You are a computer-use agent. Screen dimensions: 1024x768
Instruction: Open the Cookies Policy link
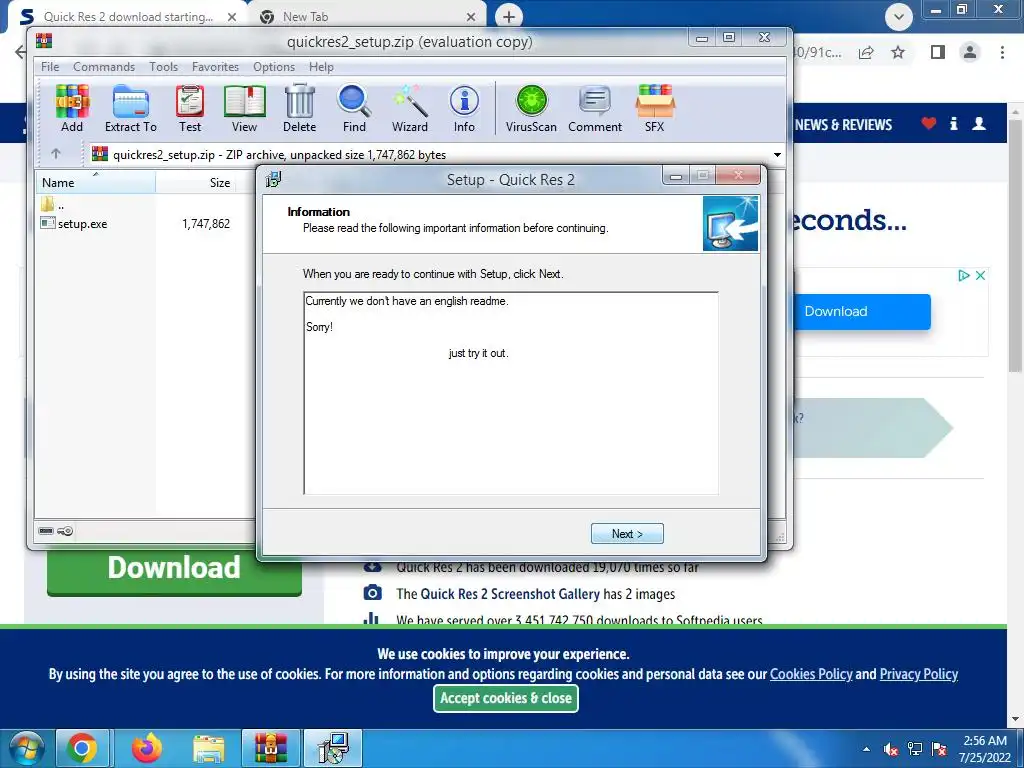coord(811,674)
